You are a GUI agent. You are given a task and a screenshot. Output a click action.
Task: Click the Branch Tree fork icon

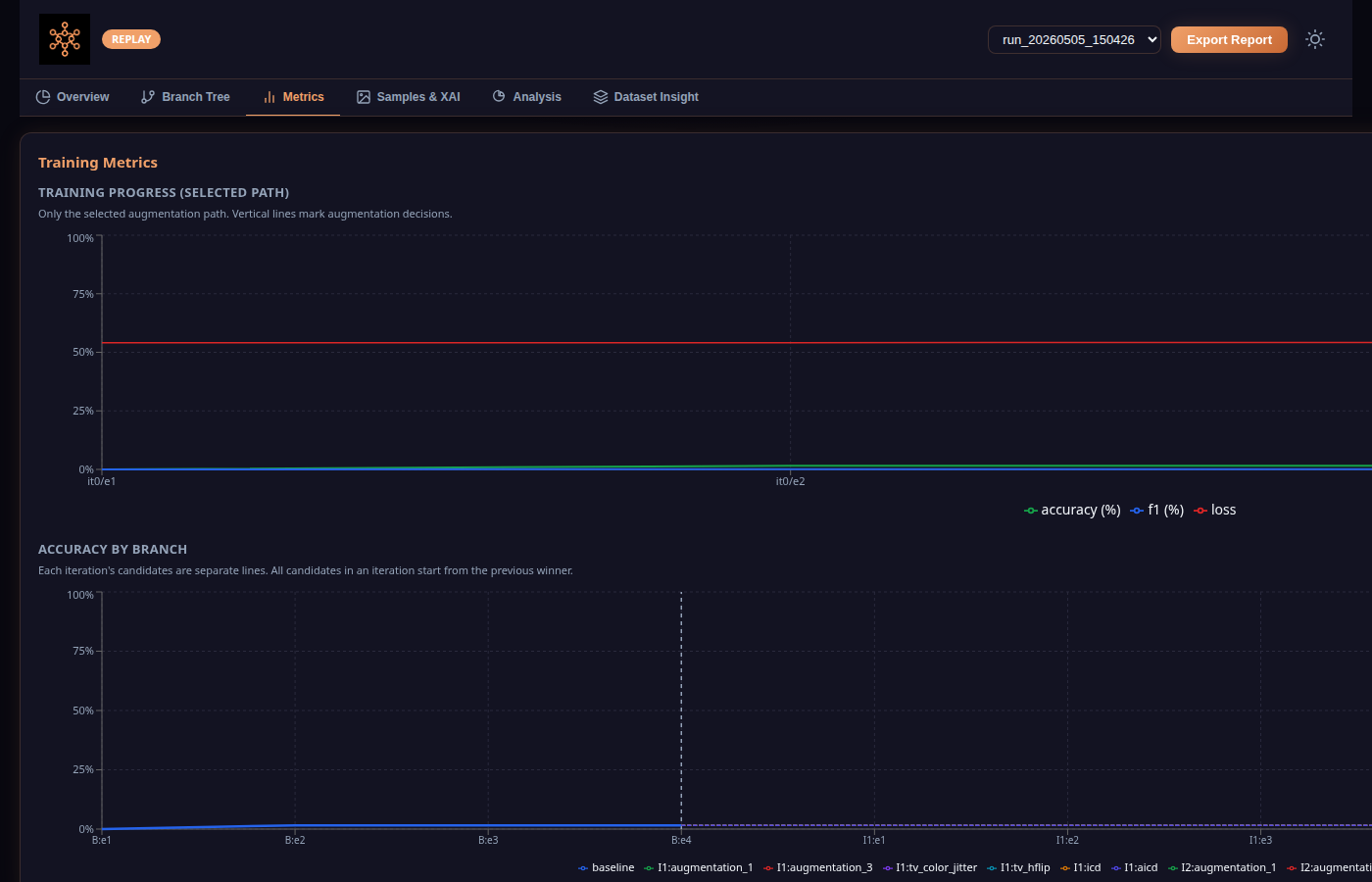click(148, 97)
